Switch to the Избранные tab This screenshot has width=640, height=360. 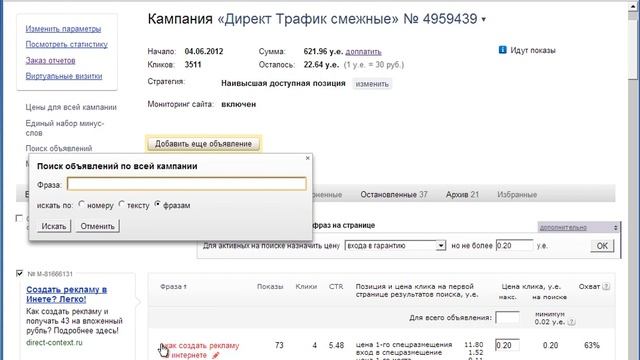(x=517, y=195)
